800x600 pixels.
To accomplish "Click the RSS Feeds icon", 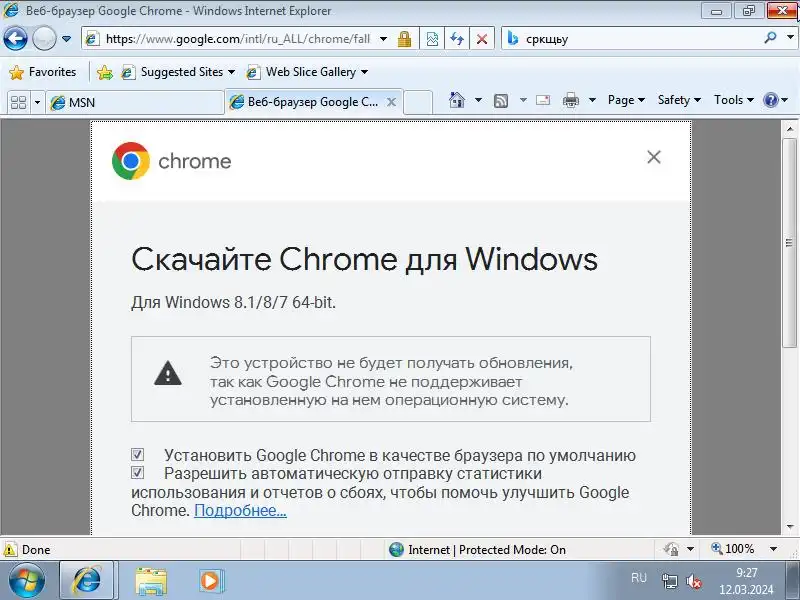I will (501, 101).
